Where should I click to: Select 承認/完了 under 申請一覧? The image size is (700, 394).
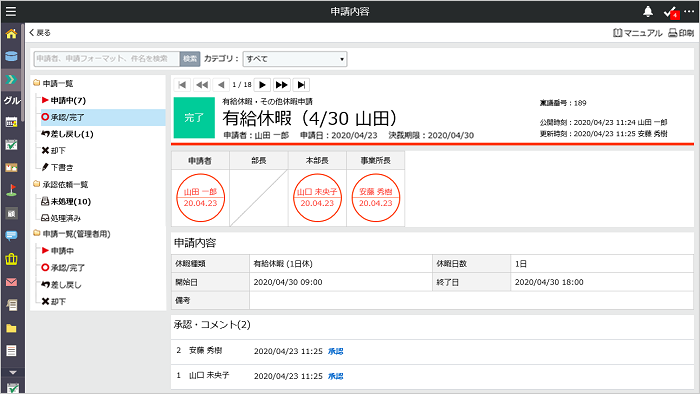[x=62, y=117]
